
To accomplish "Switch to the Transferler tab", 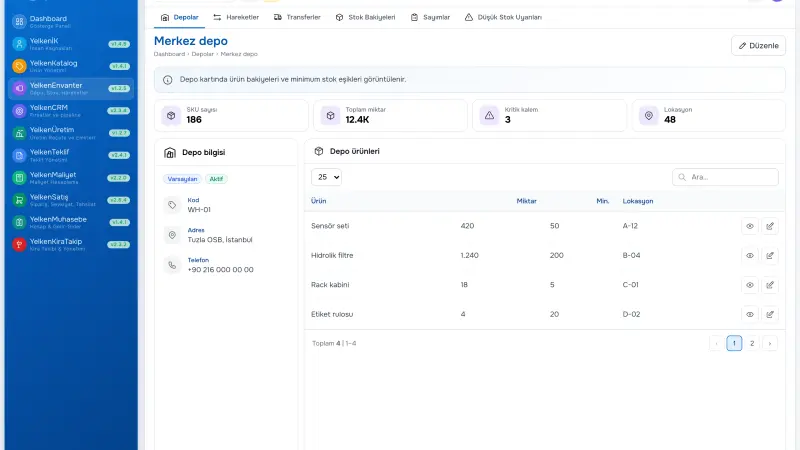I will coord(297,17).
